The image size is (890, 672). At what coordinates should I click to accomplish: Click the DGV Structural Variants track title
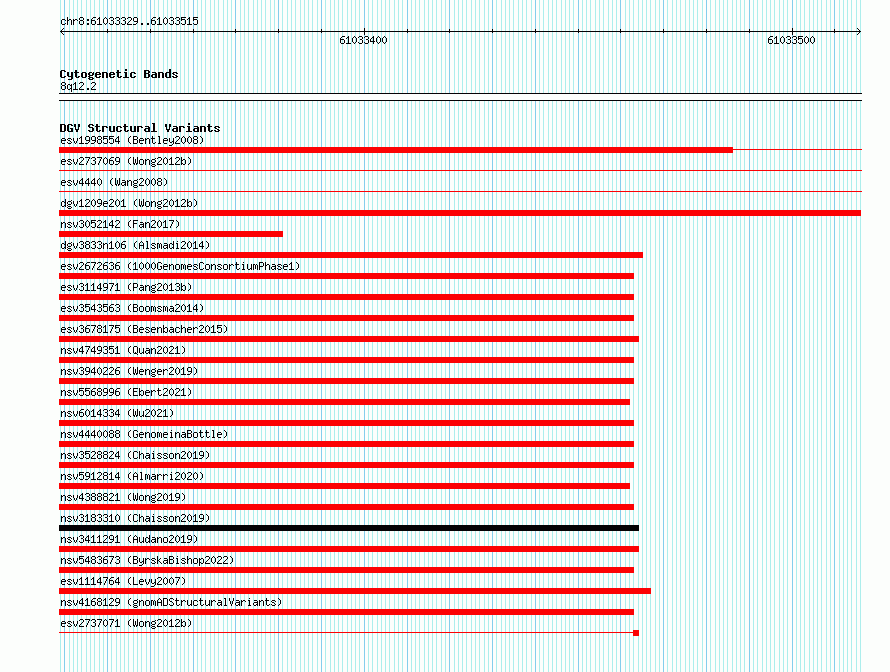[140, 128]
